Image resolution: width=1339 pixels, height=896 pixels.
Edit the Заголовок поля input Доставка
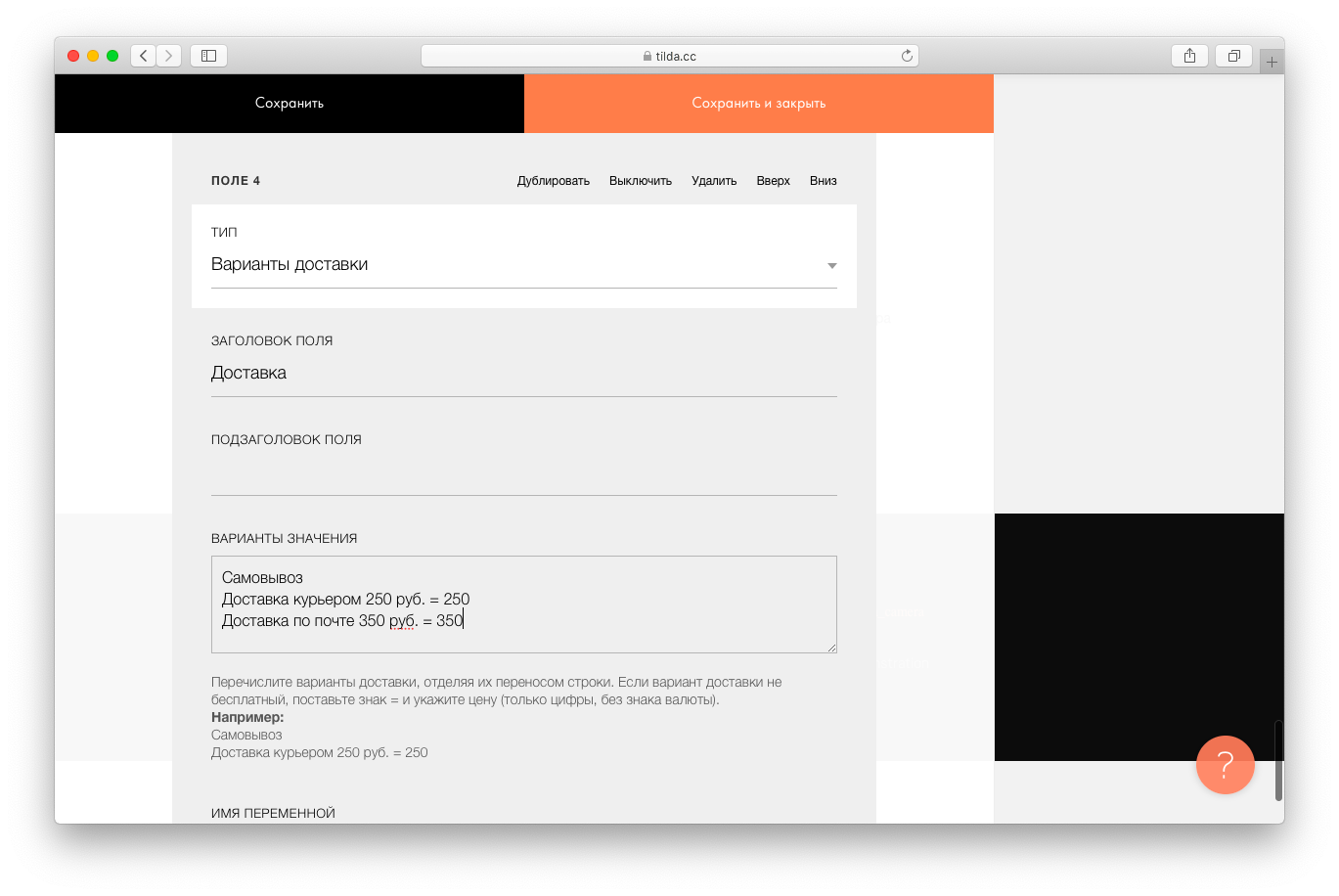(524, 374)
